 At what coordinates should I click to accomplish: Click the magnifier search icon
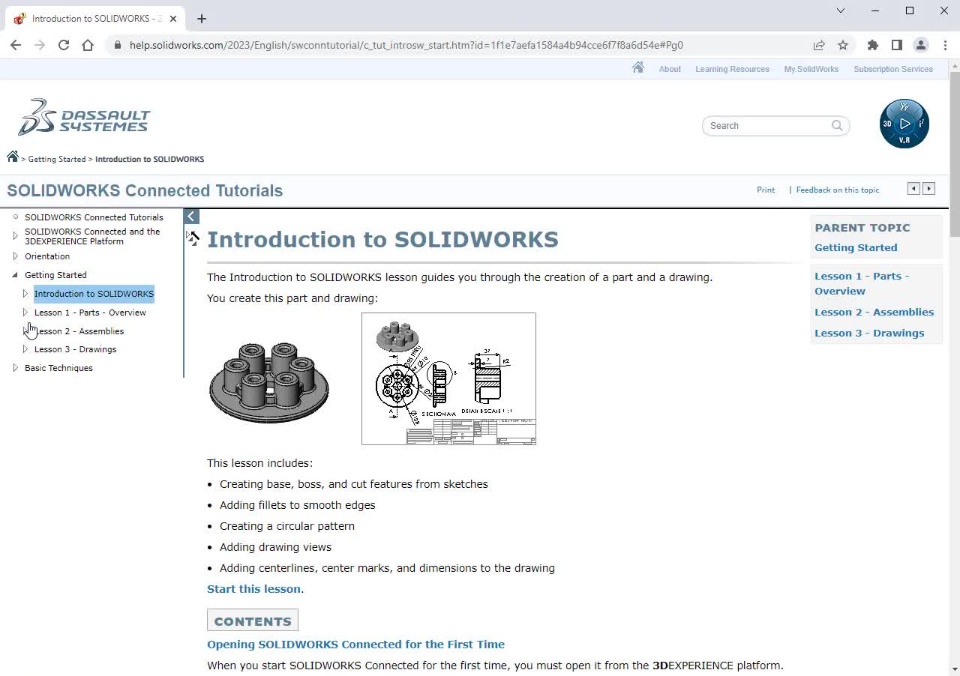(837, 126)
